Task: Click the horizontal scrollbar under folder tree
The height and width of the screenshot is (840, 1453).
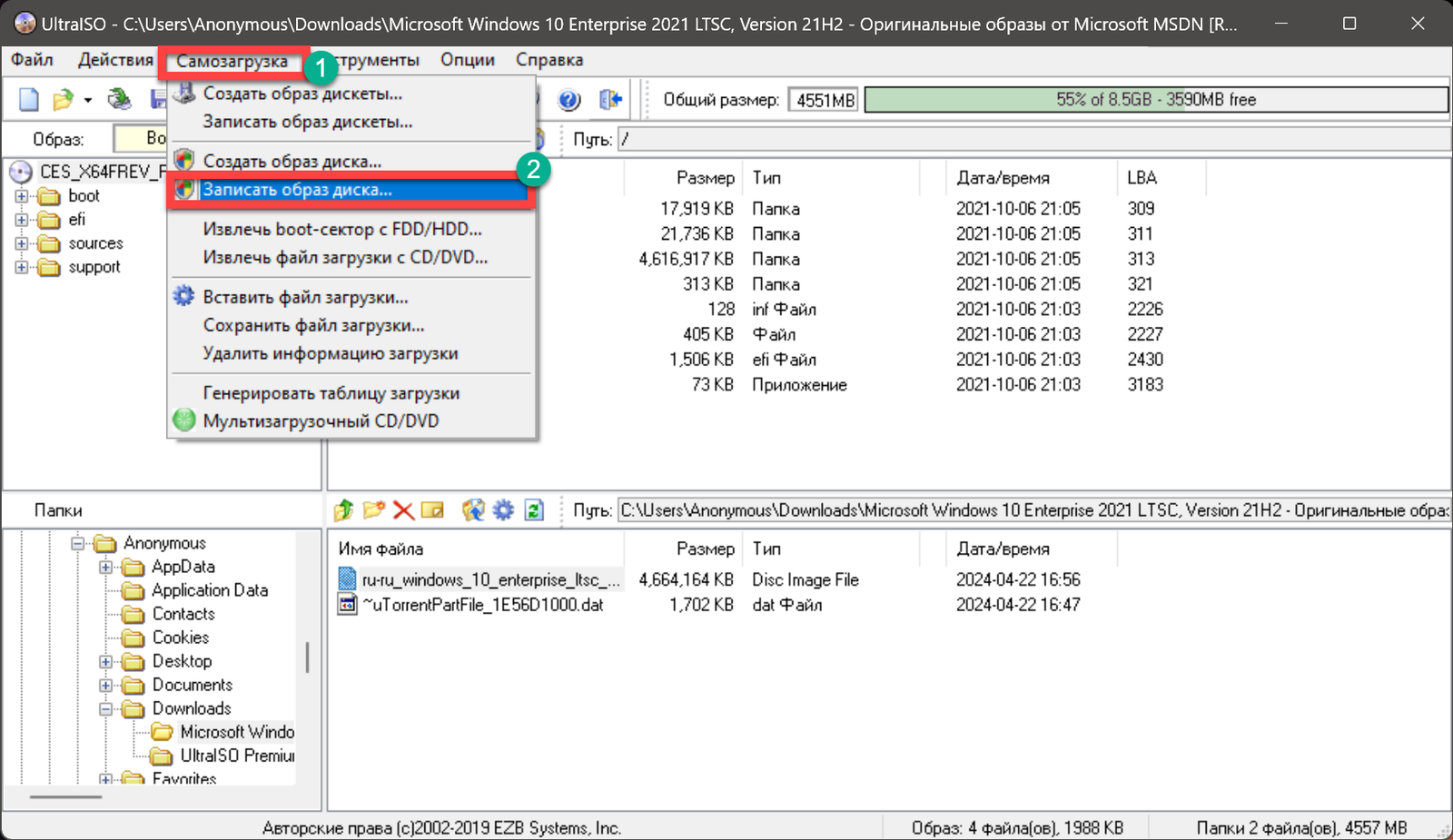Action: [65, 796]
